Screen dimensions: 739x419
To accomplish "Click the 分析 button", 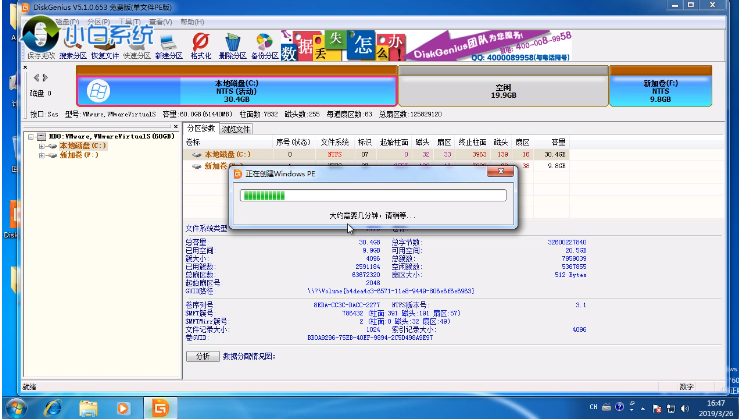I will pyautogui.click(x=201, y=355).
